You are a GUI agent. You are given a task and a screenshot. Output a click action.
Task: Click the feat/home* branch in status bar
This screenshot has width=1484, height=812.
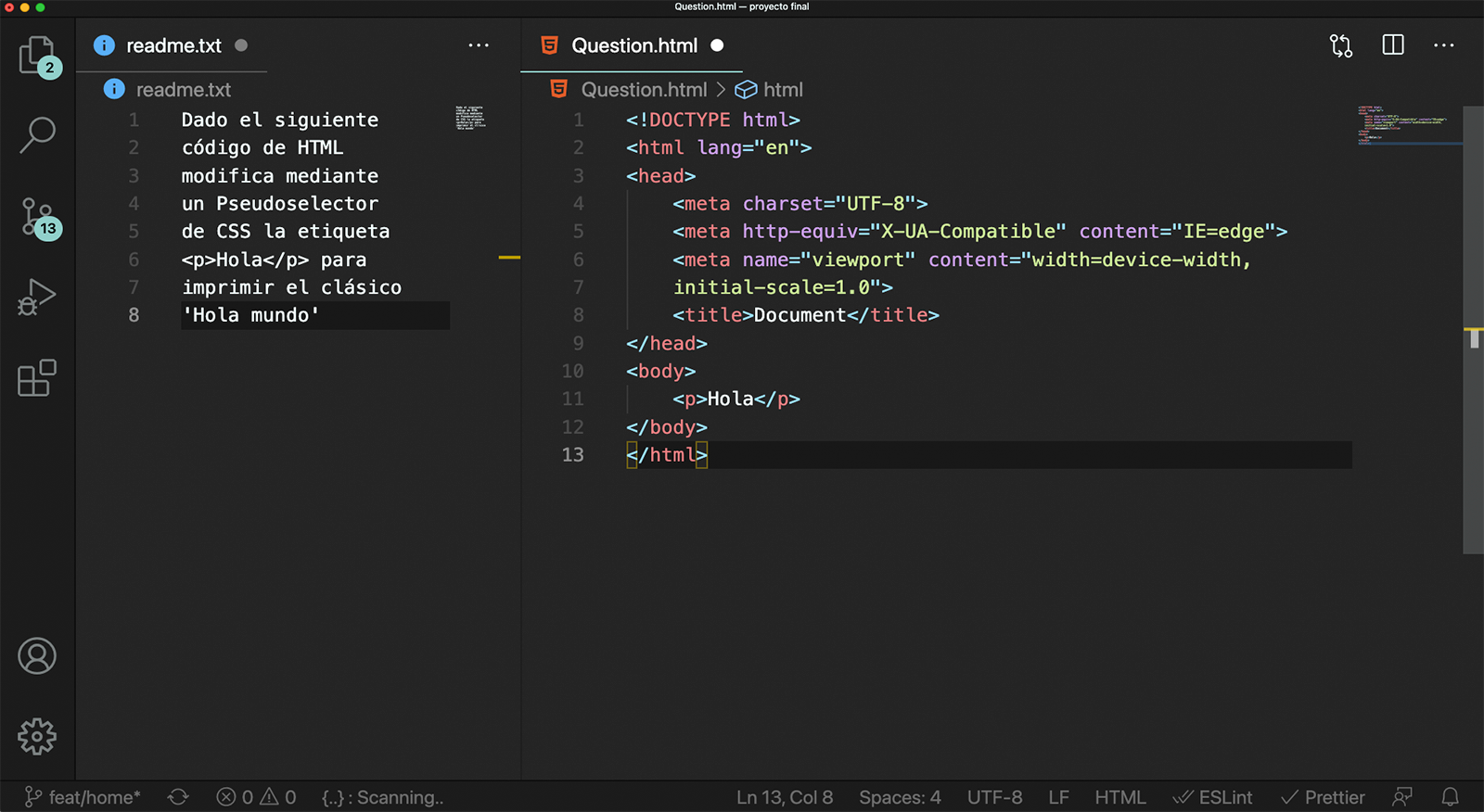83,797
